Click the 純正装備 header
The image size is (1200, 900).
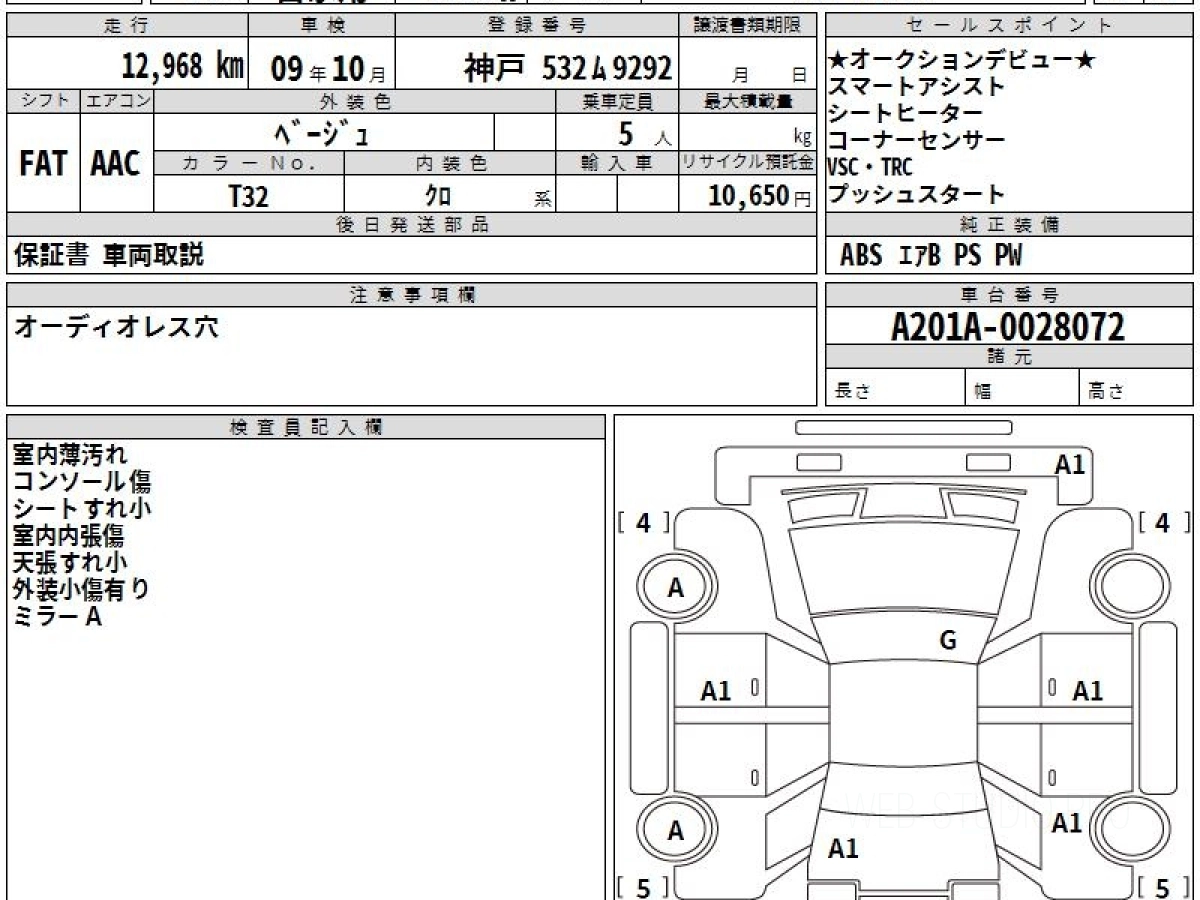1010,224
